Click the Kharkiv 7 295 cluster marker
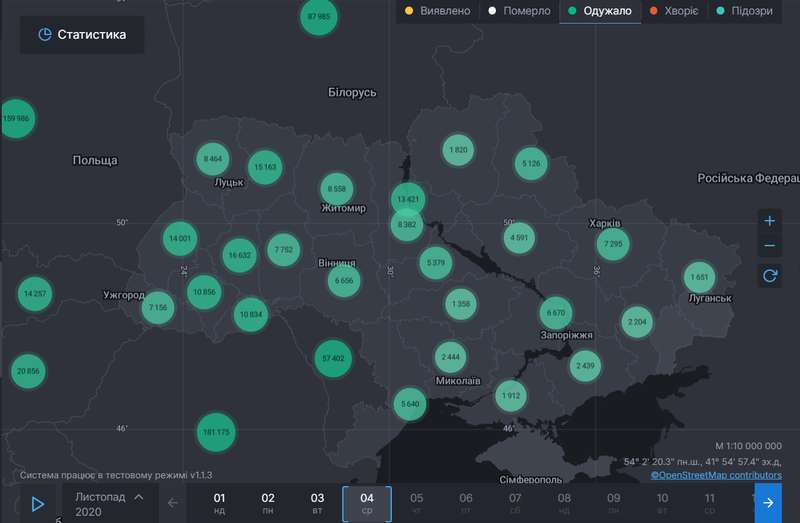The image size is (800, 523). tap(614, 243)
